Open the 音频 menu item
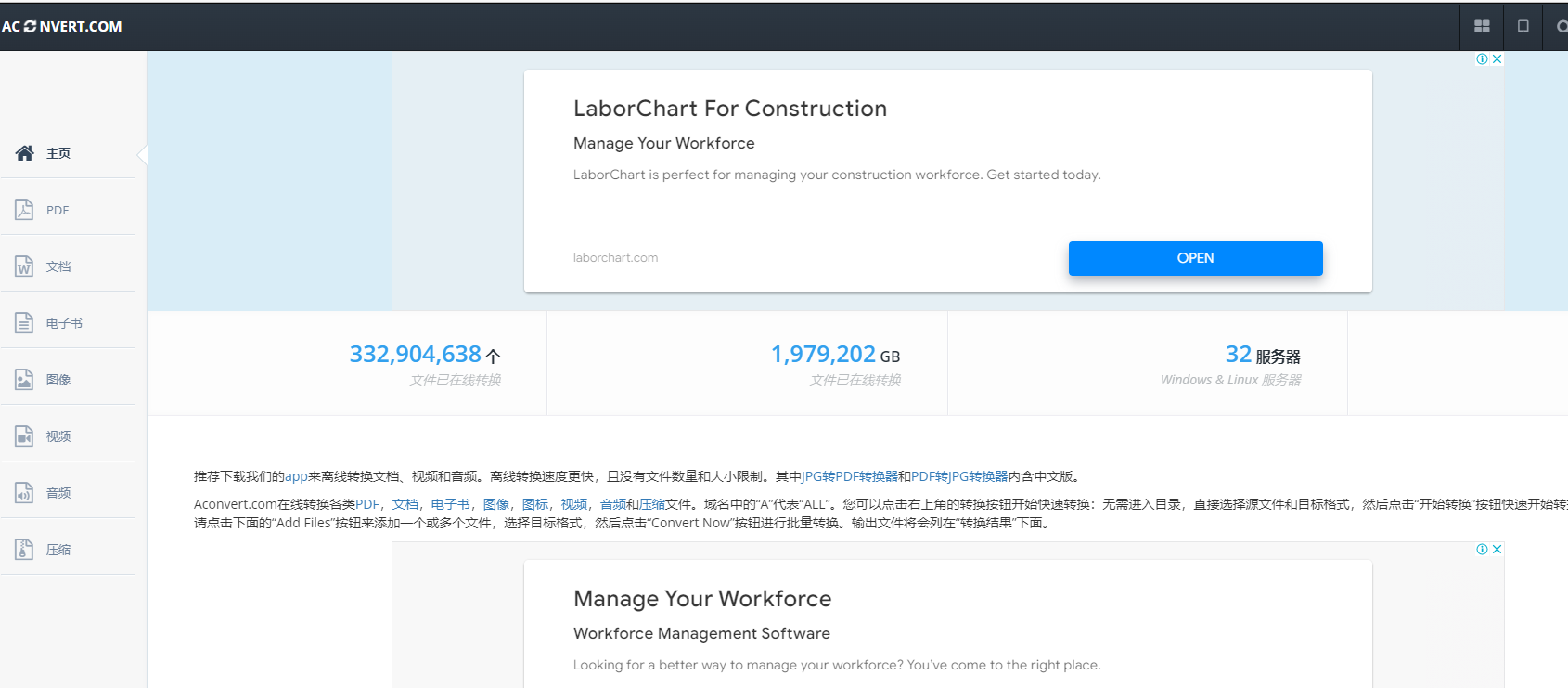1568x688 pixels. pyautogui.click(x=58, y=493)
